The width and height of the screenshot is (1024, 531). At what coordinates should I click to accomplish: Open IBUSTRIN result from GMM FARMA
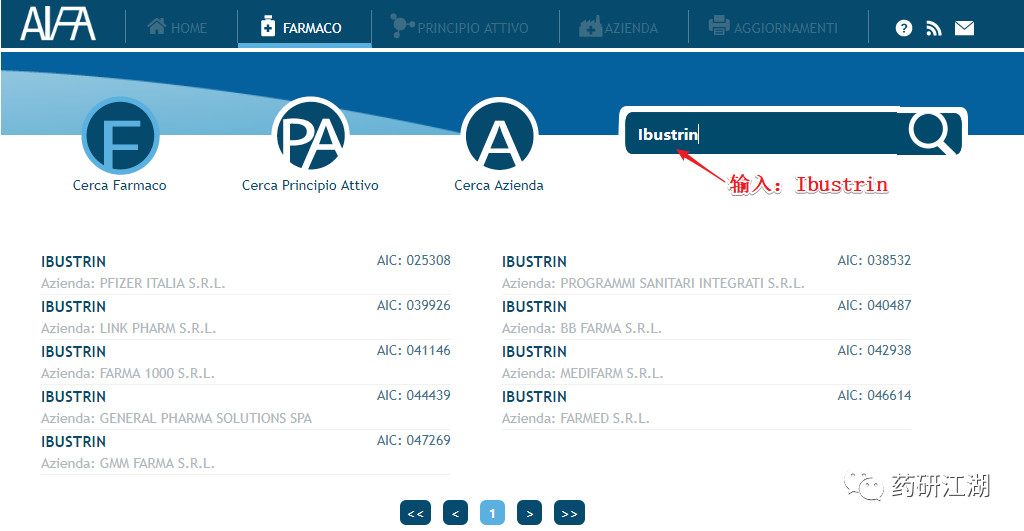click(246, 452)
